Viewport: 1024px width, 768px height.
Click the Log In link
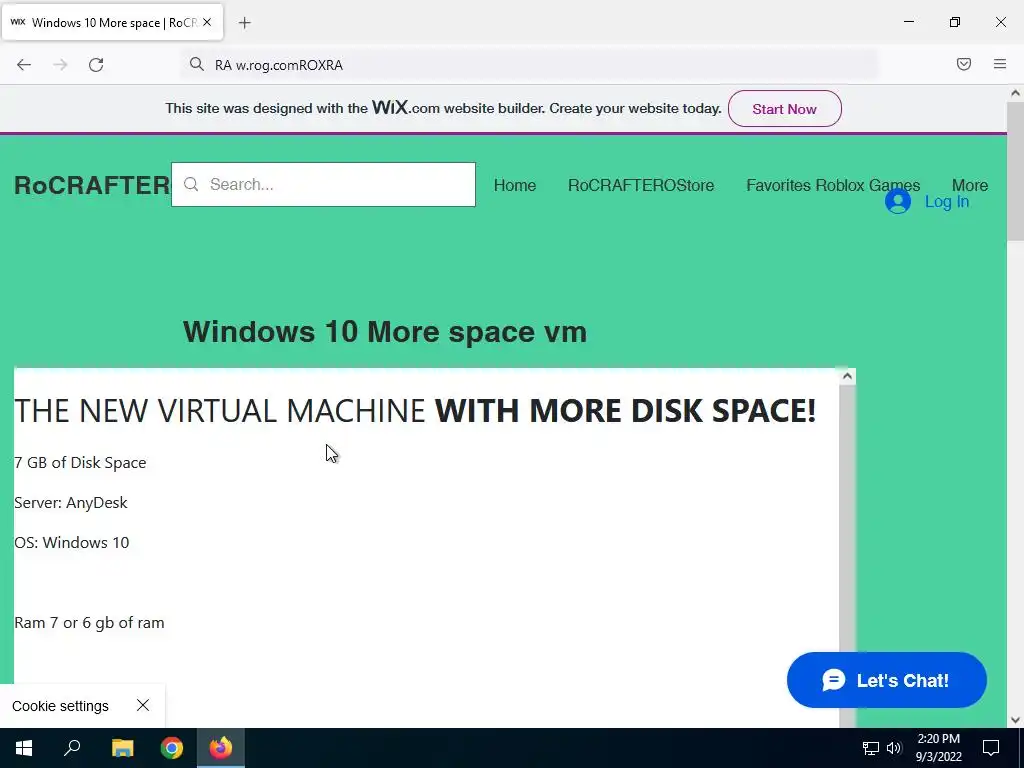click(x=946, y=202)
